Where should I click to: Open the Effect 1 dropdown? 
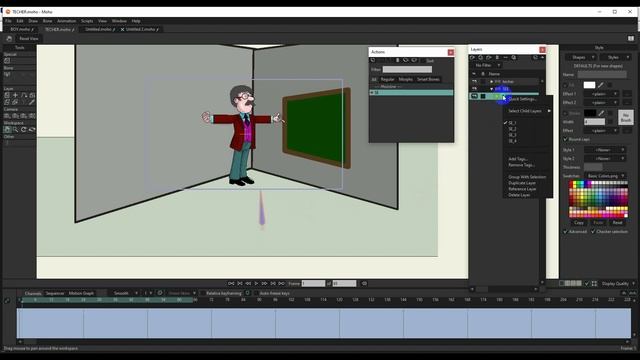[601, 94]
